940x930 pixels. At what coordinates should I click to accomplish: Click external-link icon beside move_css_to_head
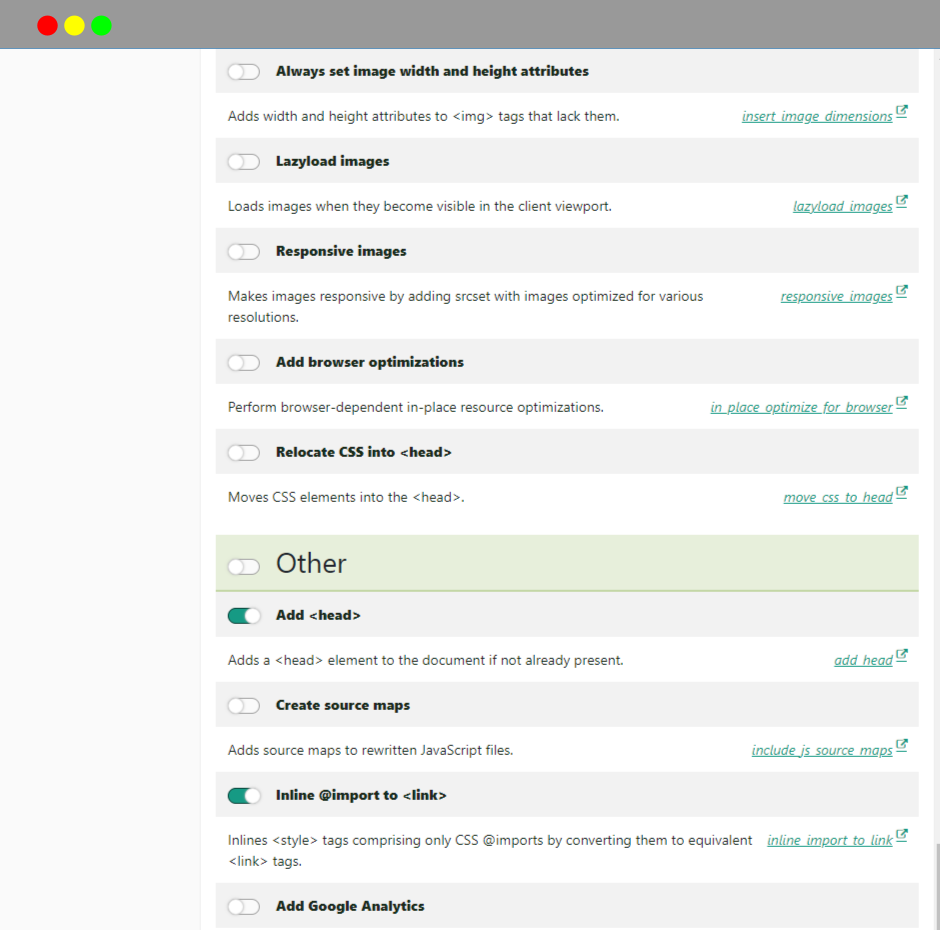902,492
